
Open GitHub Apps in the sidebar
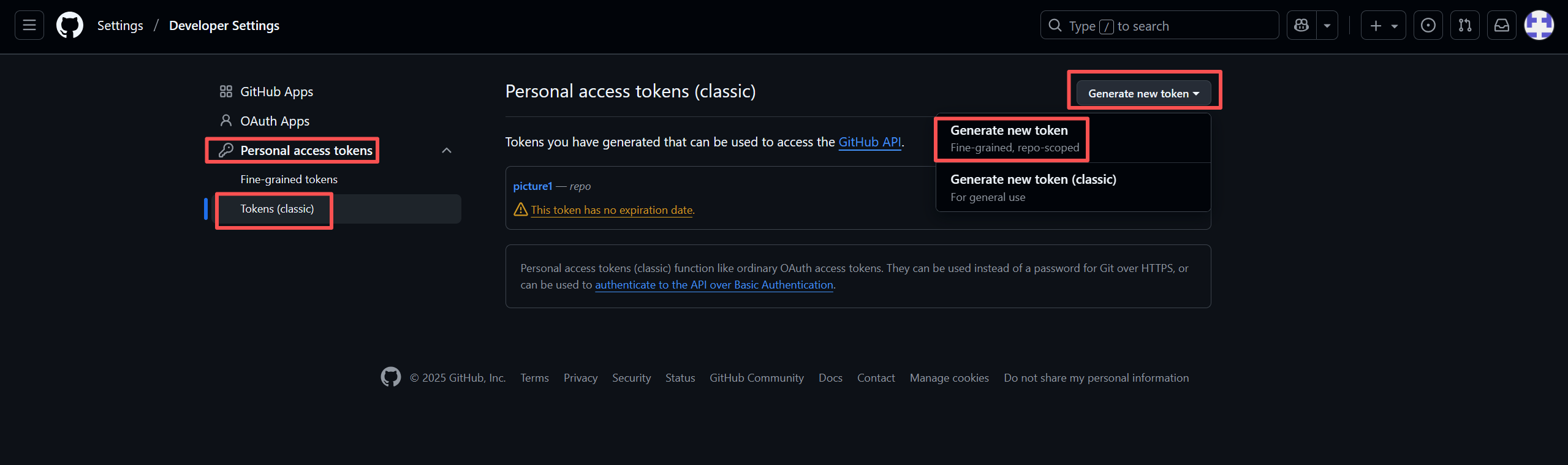coord(276,92)
